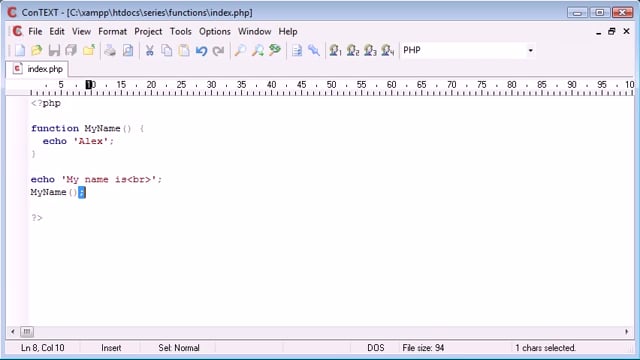Open the Window menu

pos(254,31)
